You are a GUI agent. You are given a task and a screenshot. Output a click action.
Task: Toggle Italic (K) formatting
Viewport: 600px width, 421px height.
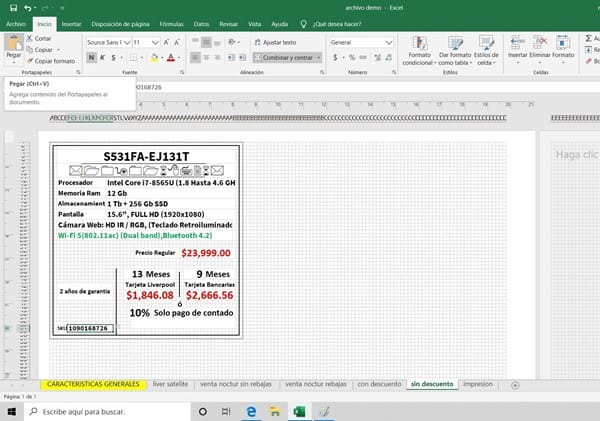tap(102, 58)
